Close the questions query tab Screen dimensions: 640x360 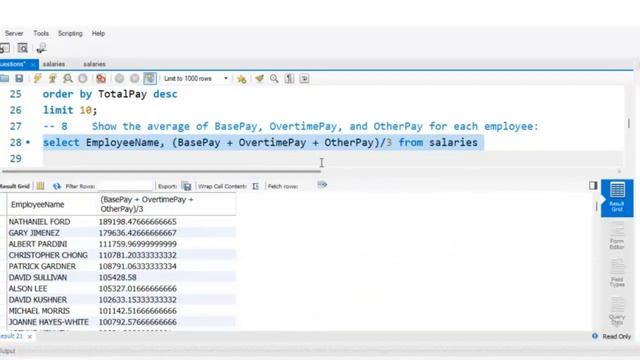[x=33, y=64]
